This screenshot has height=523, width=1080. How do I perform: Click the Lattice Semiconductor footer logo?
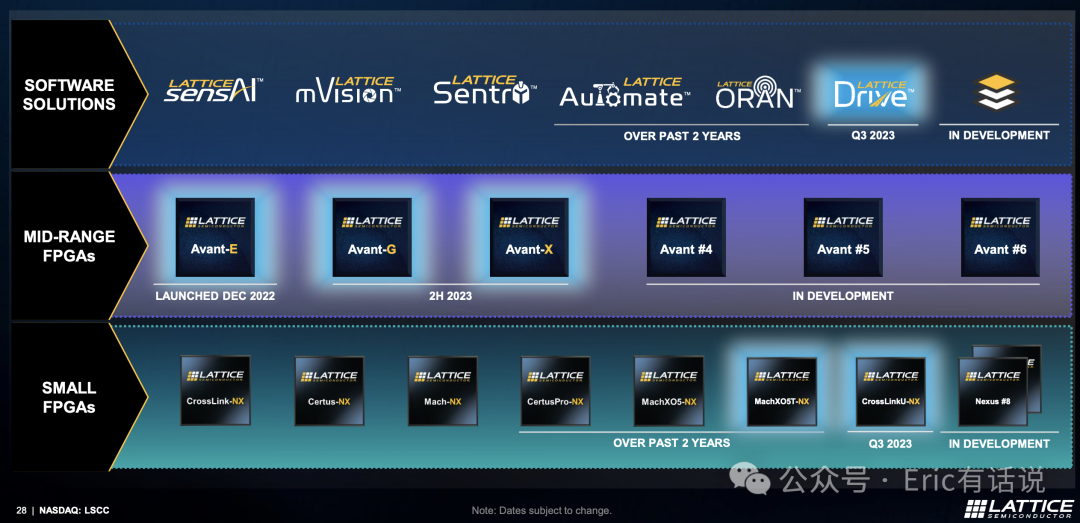point(1018,507)
